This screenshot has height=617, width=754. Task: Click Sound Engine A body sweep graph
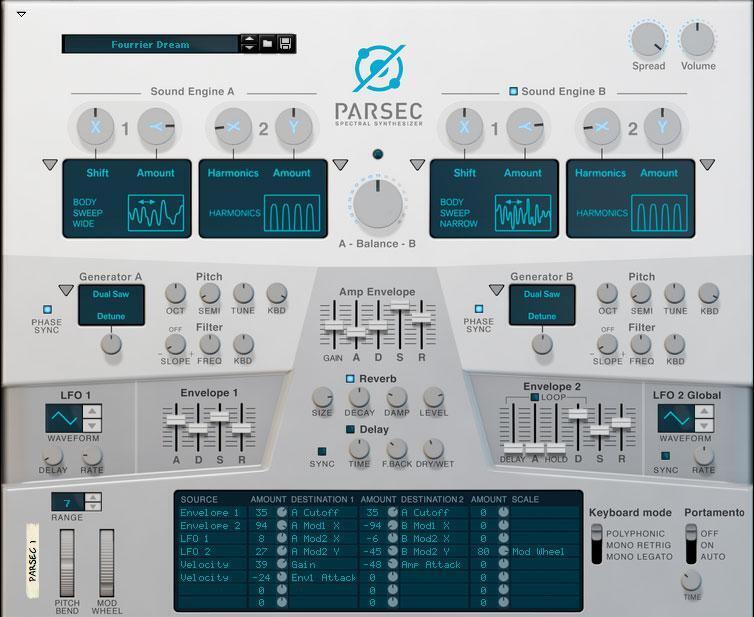pyautogui.click(x=155, y=213)
